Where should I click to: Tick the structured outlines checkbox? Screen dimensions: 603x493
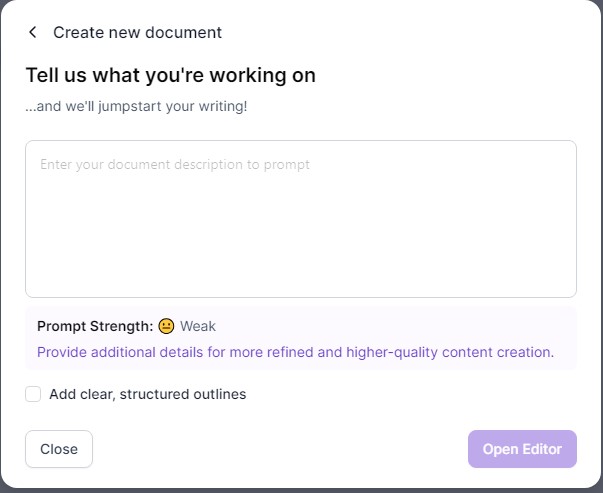click(x=33, y=394)
